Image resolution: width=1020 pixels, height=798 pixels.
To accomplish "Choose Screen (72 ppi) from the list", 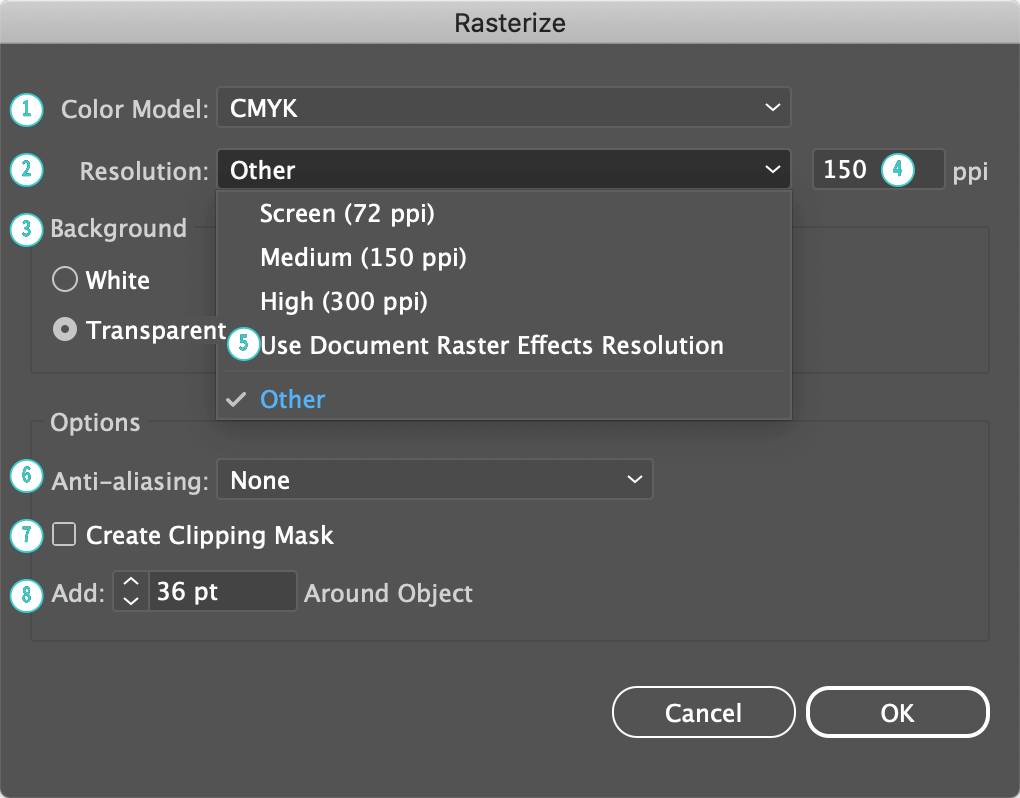I will tap(347, 213).
